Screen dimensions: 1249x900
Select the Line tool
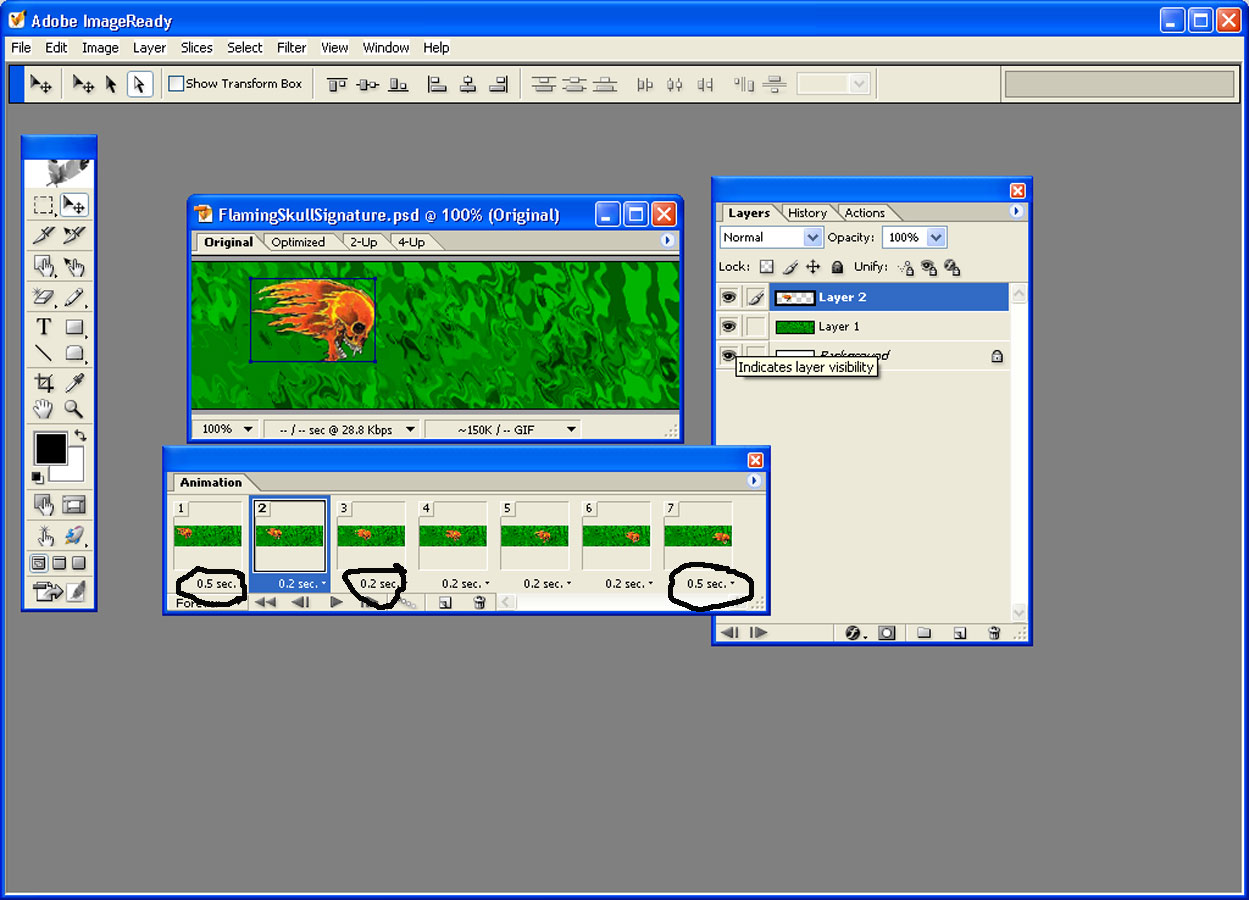coord(44,352)
